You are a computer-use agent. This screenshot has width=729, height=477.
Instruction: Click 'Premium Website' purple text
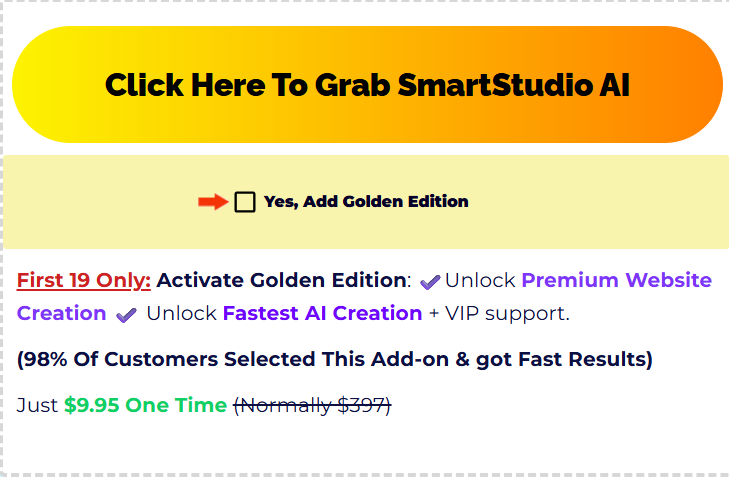pos(616,280)
